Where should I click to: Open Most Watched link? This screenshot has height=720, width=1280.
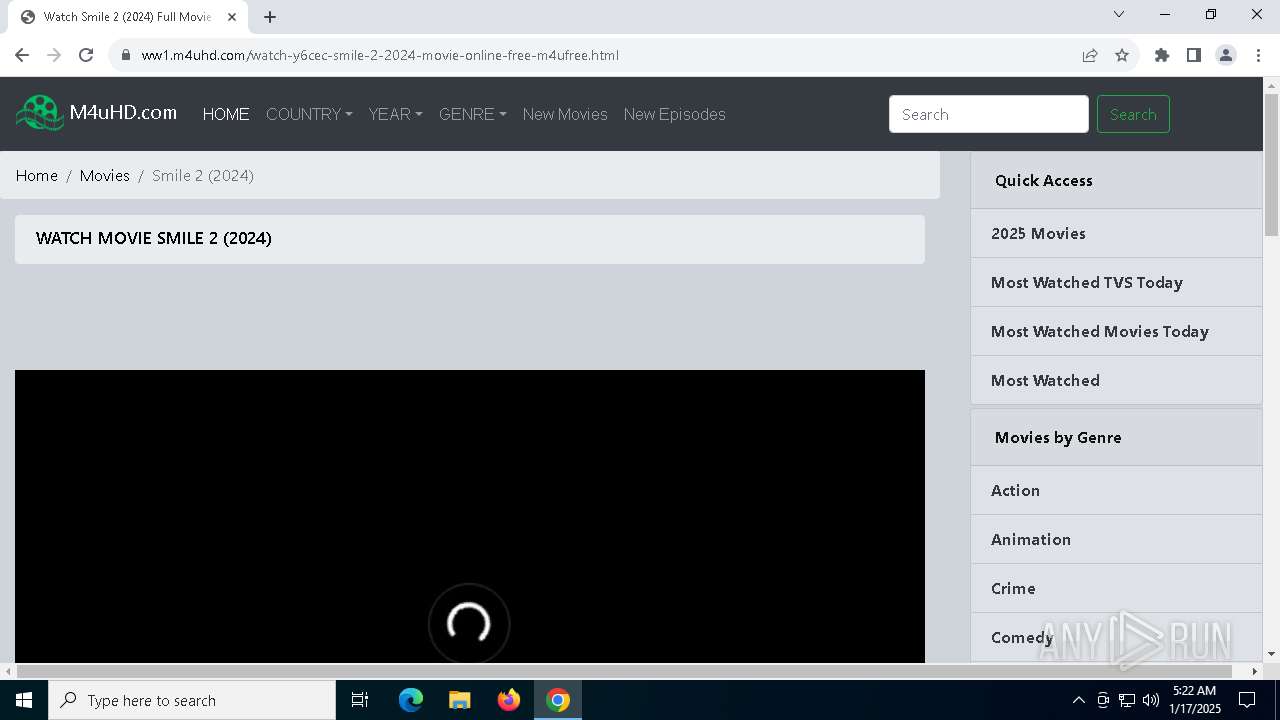coord(1116,380)
